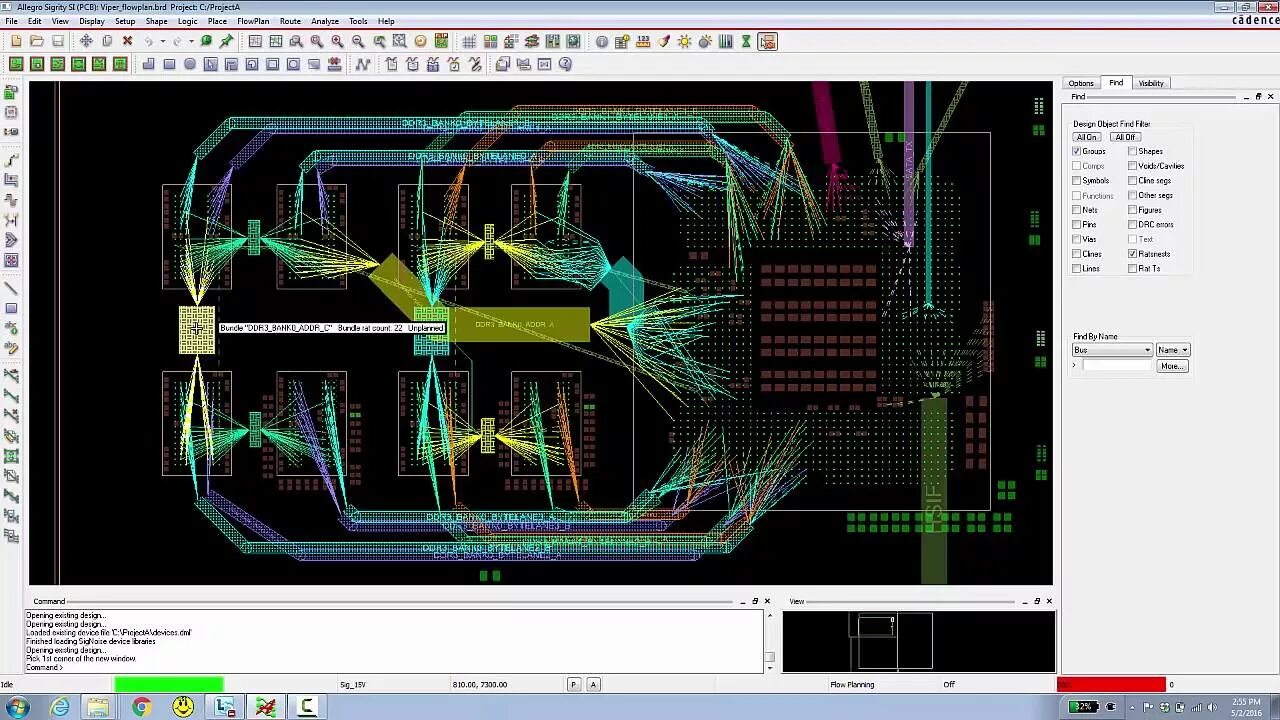This screenshot has width=1280, height=720.
Task: Open a design with folder icon
Action: 37,41
